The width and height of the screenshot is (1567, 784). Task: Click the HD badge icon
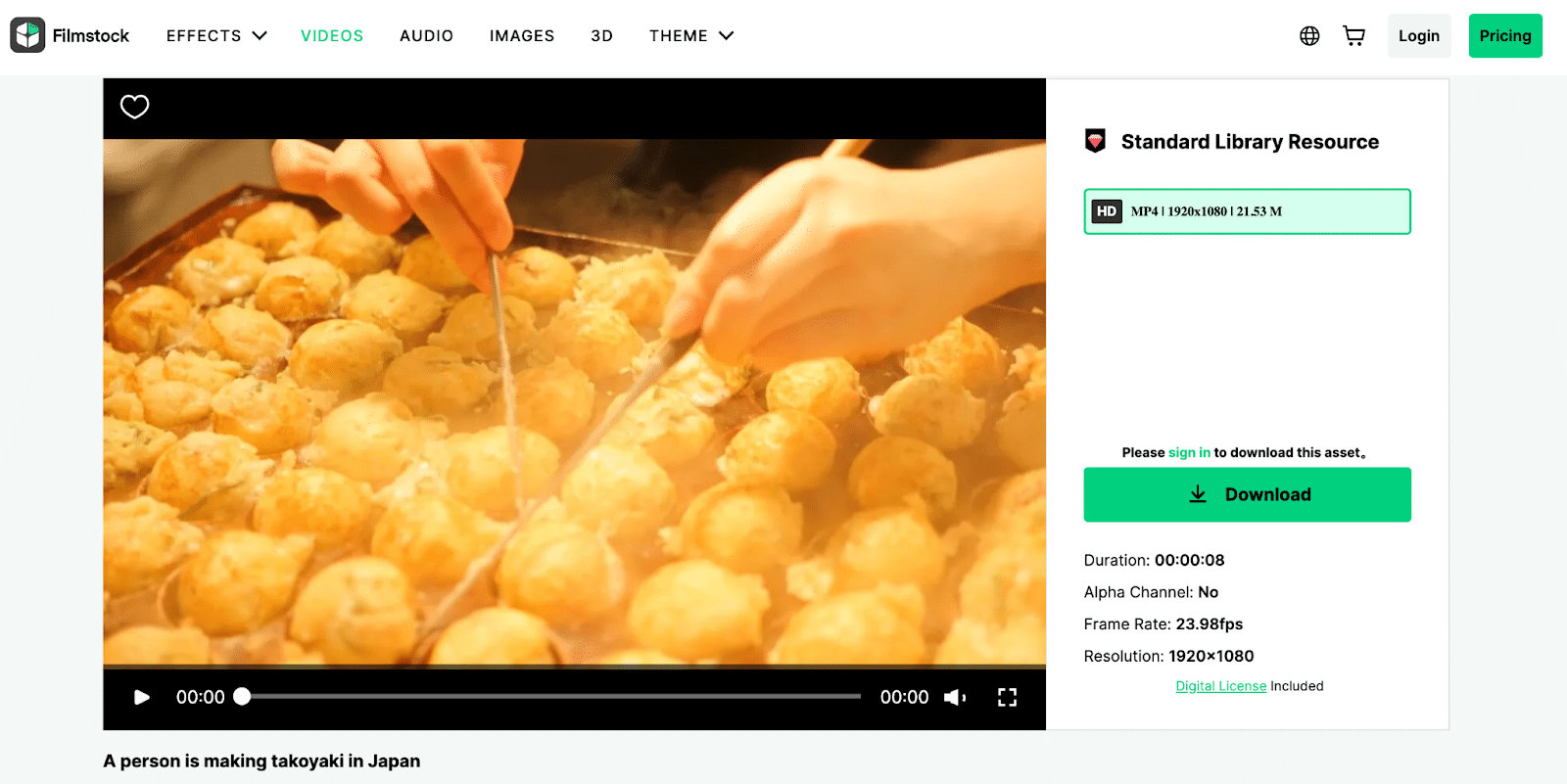[x=1107, y=211]
